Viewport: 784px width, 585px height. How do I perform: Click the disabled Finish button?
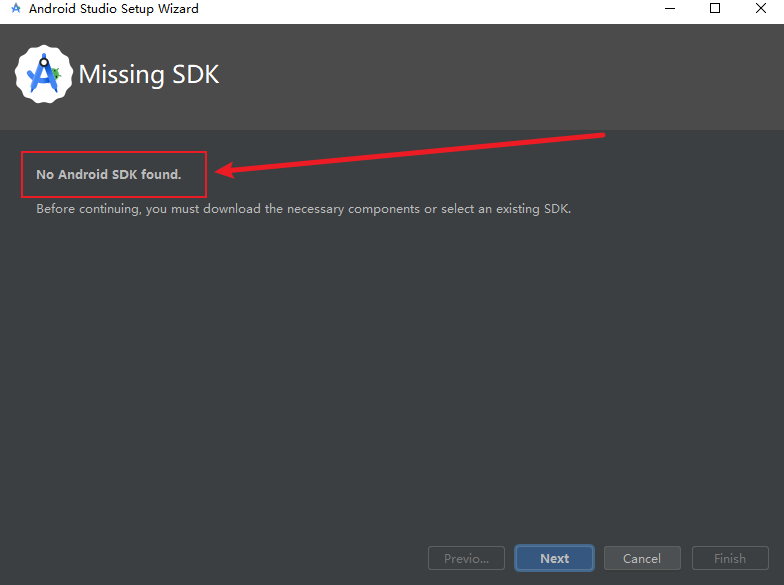730,558
